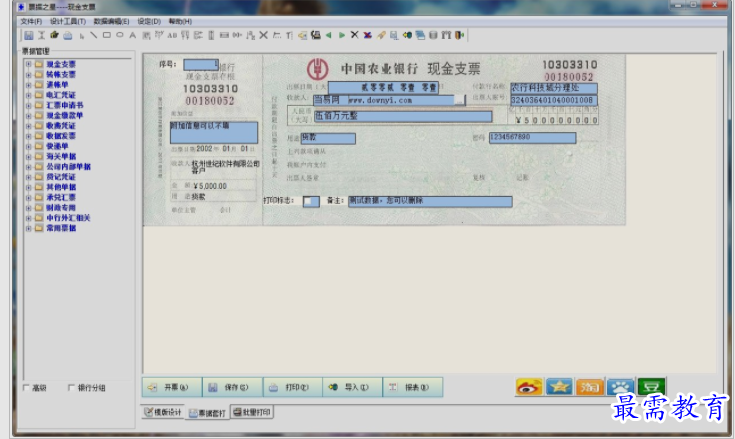The image size is (735, 439).
Task: Expand the 快递单 tree node
Action: click(x=29, y=146)
